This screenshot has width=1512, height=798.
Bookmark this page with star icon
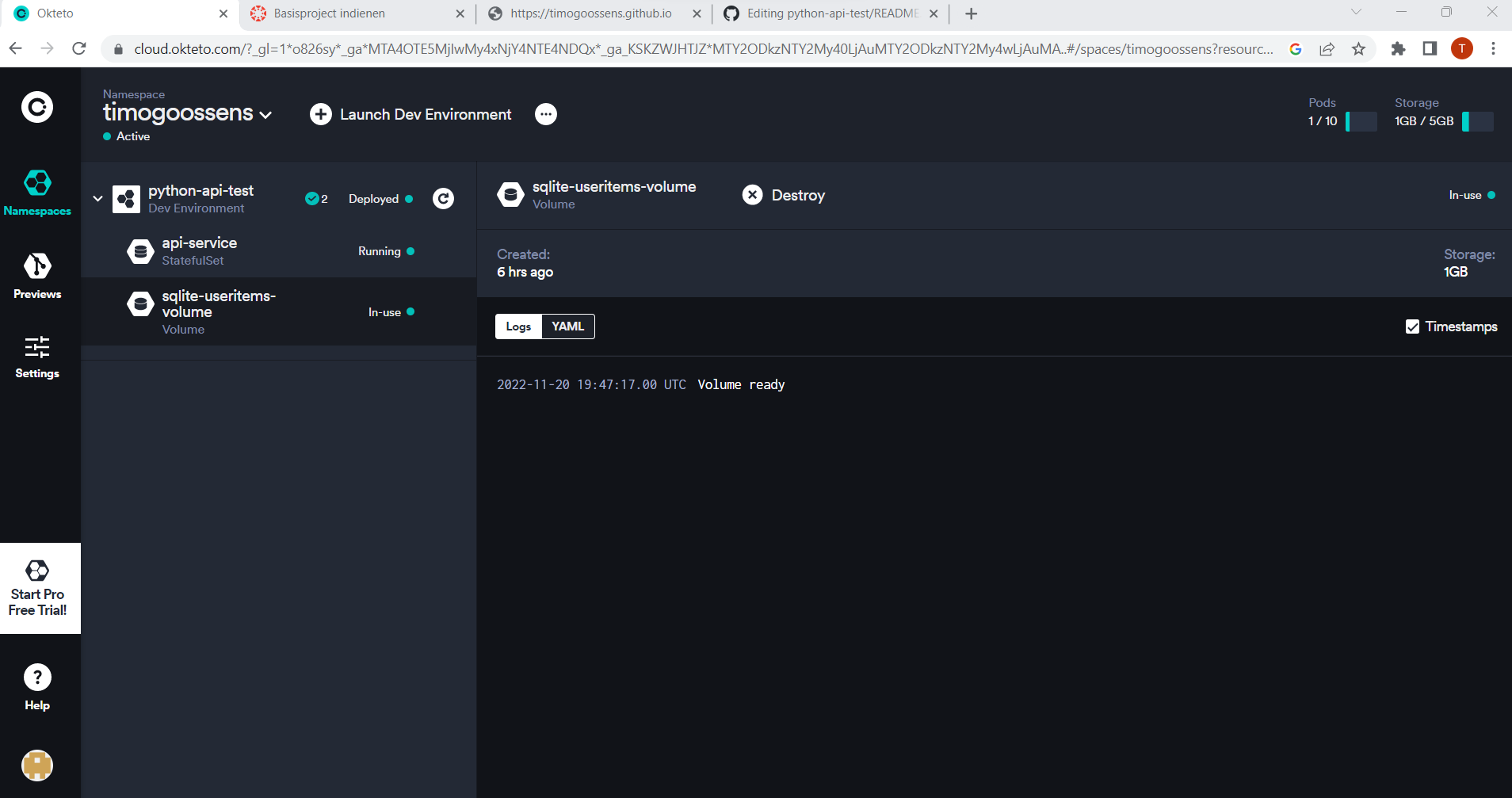[1359, 48]
